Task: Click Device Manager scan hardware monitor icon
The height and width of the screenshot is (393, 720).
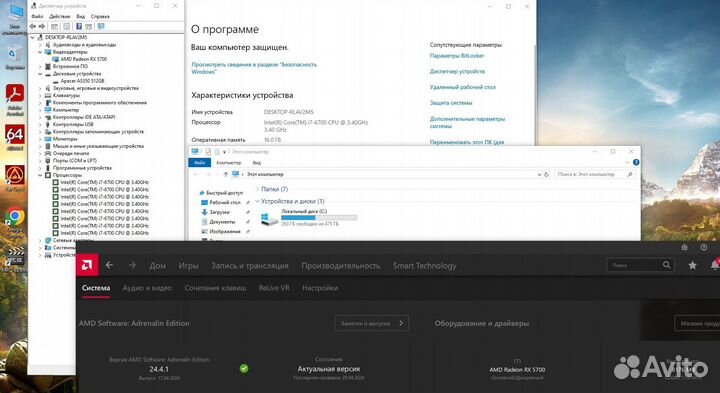Action: (x=101, y=27)
